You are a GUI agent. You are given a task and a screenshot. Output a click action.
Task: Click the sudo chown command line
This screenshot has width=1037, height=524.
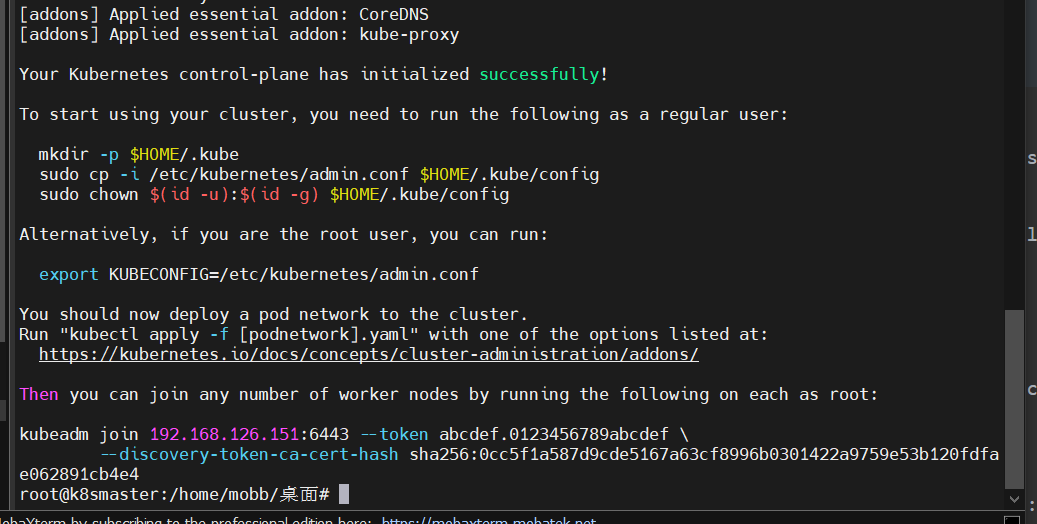click(273, 194)
